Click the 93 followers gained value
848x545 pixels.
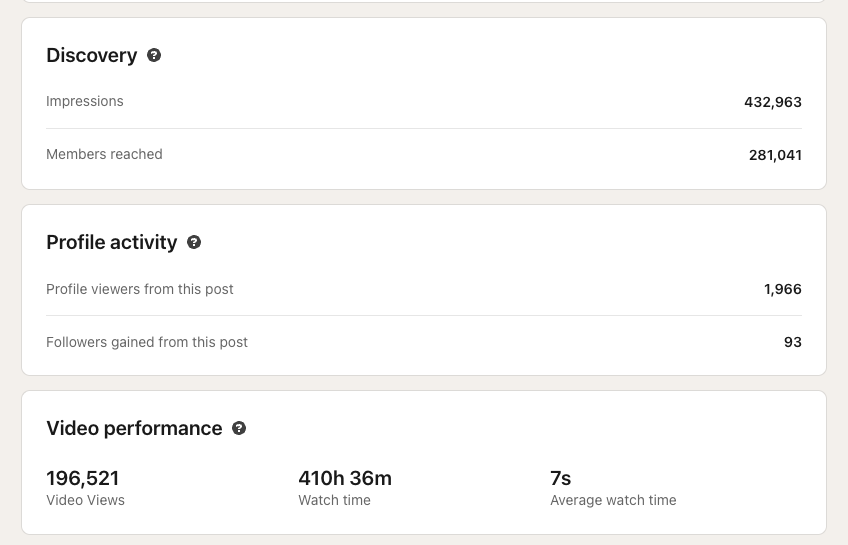(x=792, y=342)
